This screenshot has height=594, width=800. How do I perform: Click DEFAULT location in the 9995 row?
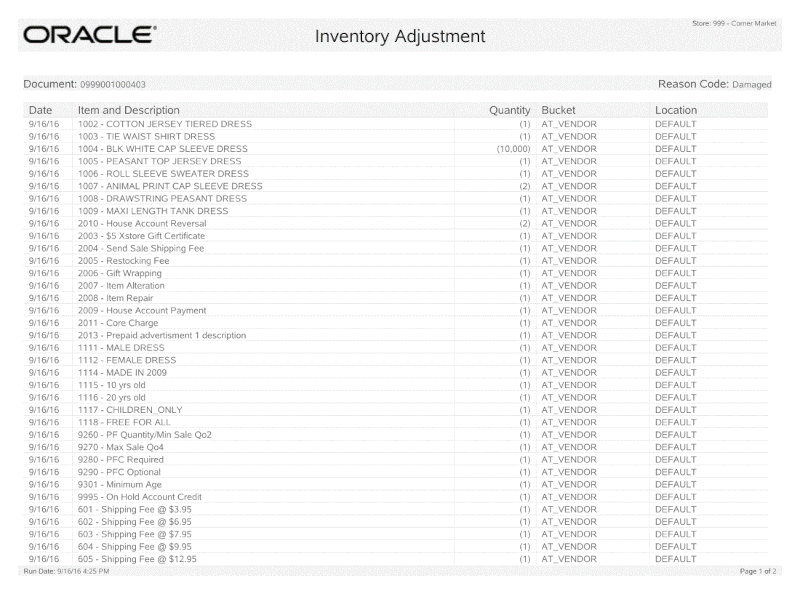676,497
